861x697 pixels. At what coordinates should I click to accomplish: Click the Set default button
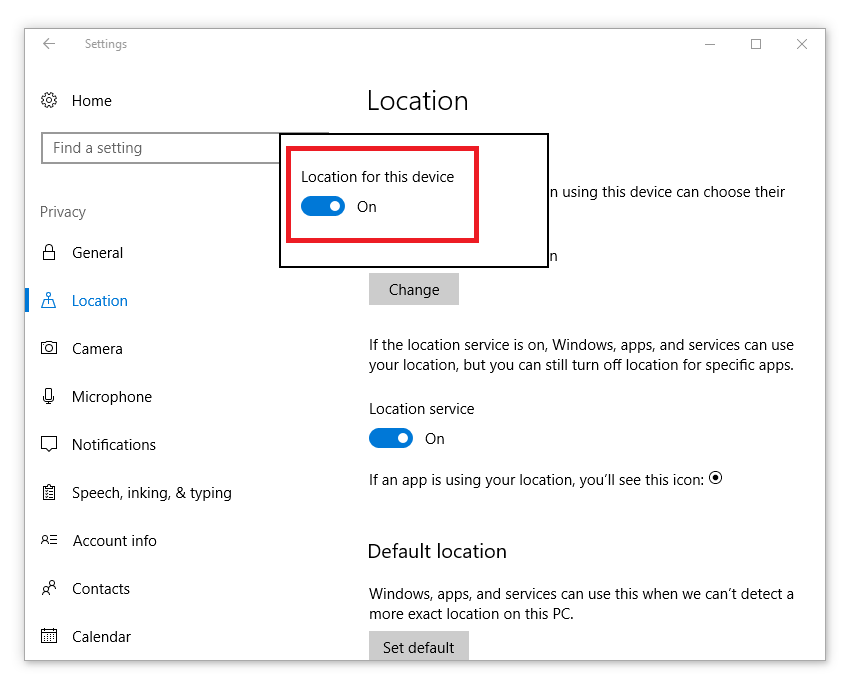419,646
